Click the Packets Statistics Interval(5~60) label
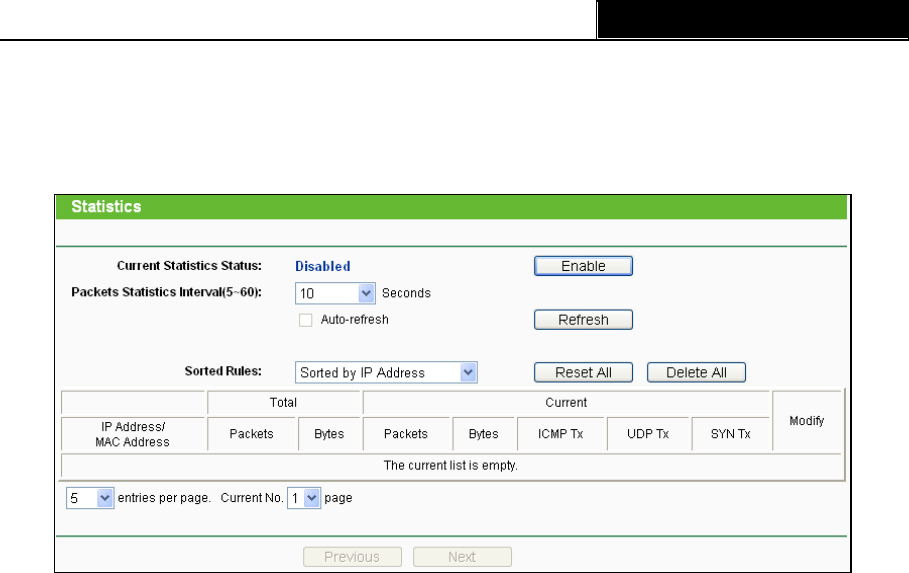 (x=166, y=292)
